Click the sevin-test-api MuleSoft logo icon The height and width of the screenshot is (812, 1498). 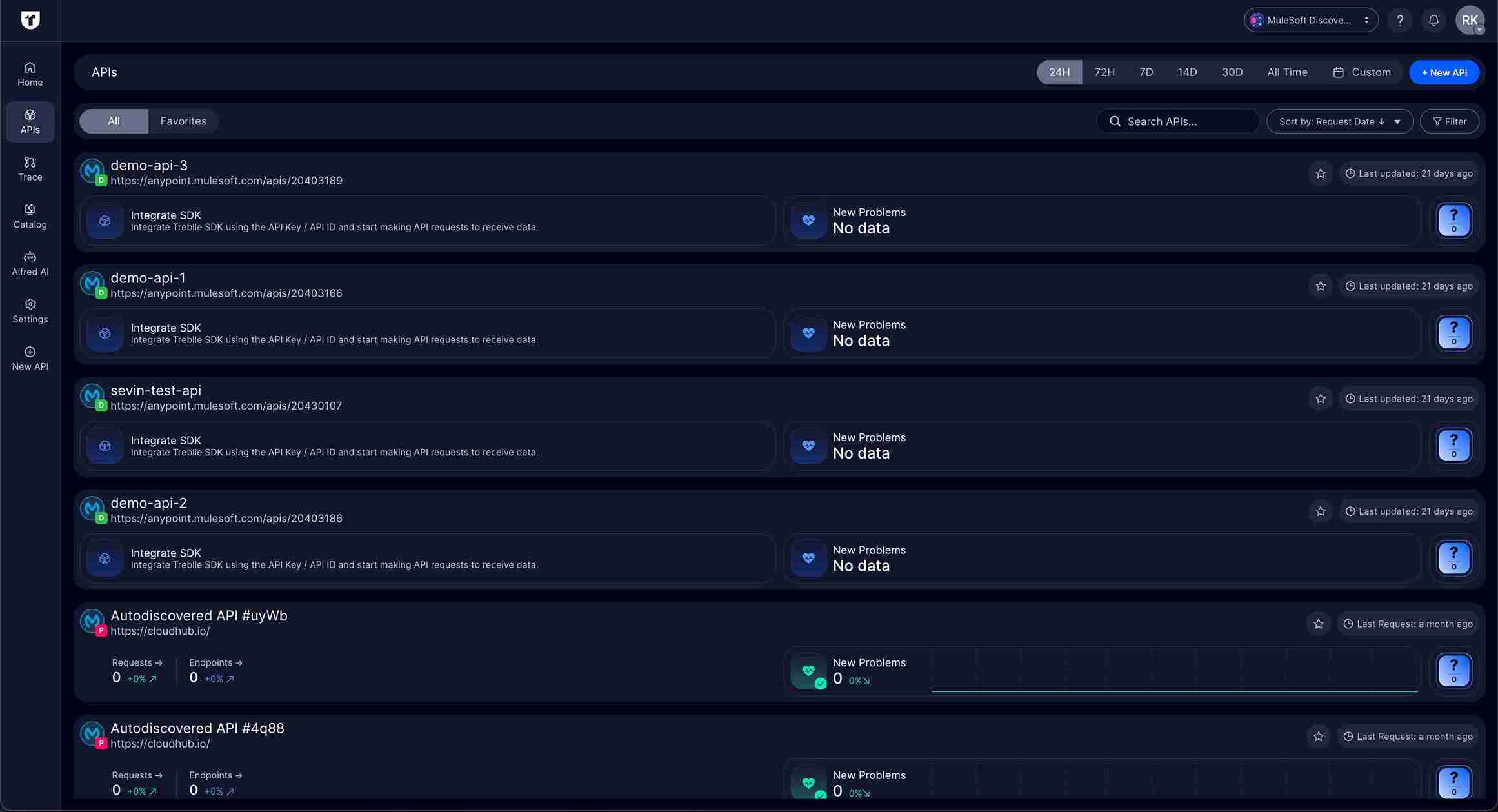[92, 396]
